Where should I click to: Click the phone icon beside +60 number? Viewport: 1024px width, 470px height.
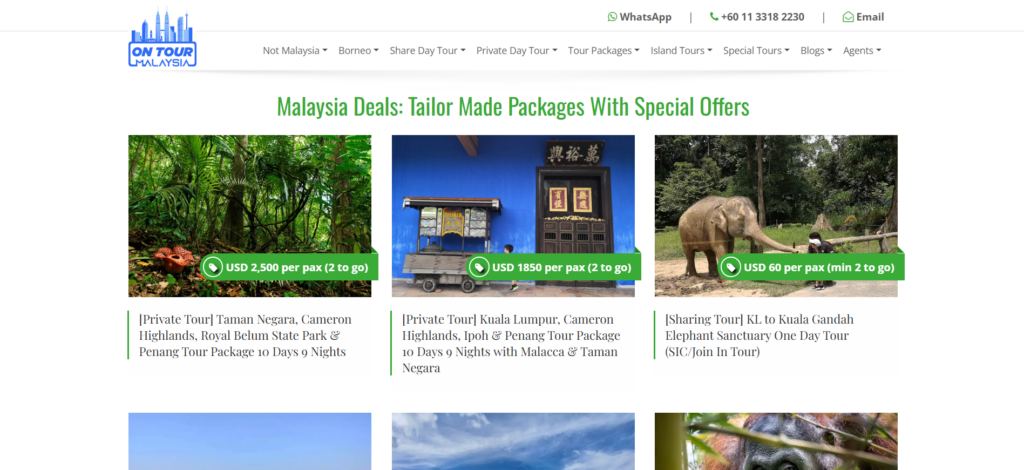coord(714,17)
